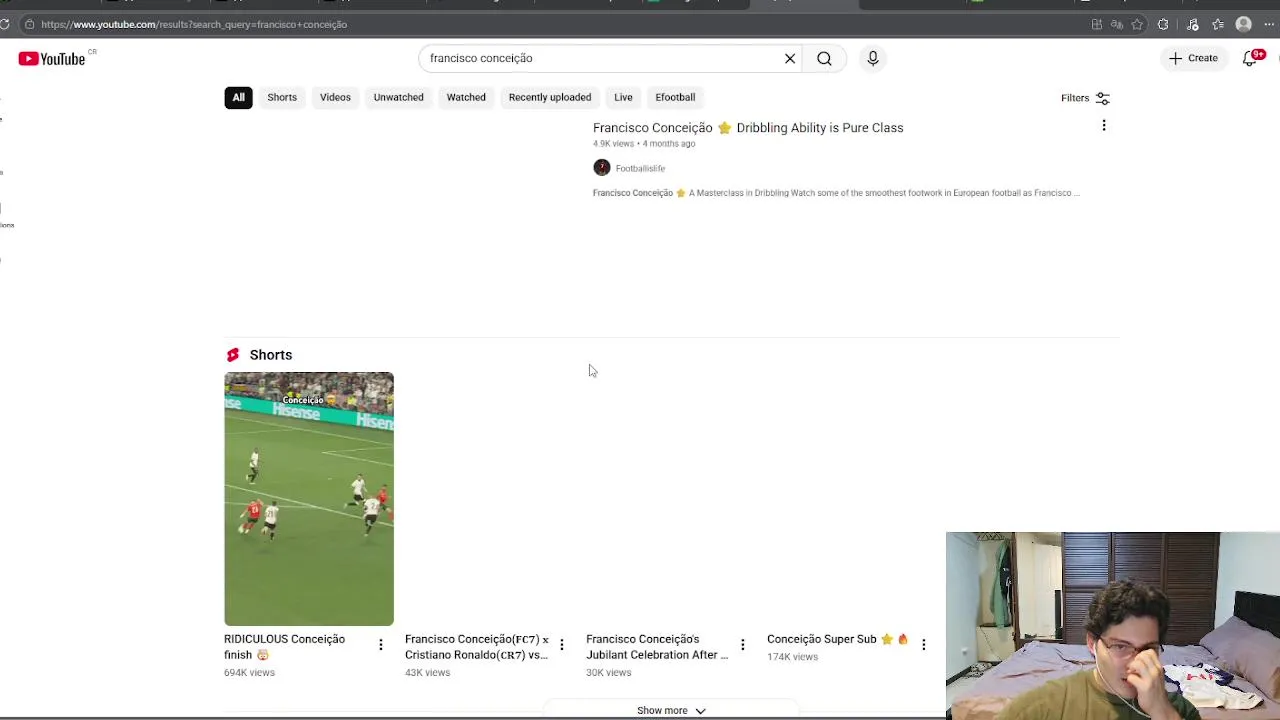This screenshot has width=1280, height=720.
Task: Open 'Jubilant Celebration After' short title
Action: pos(657,647)
